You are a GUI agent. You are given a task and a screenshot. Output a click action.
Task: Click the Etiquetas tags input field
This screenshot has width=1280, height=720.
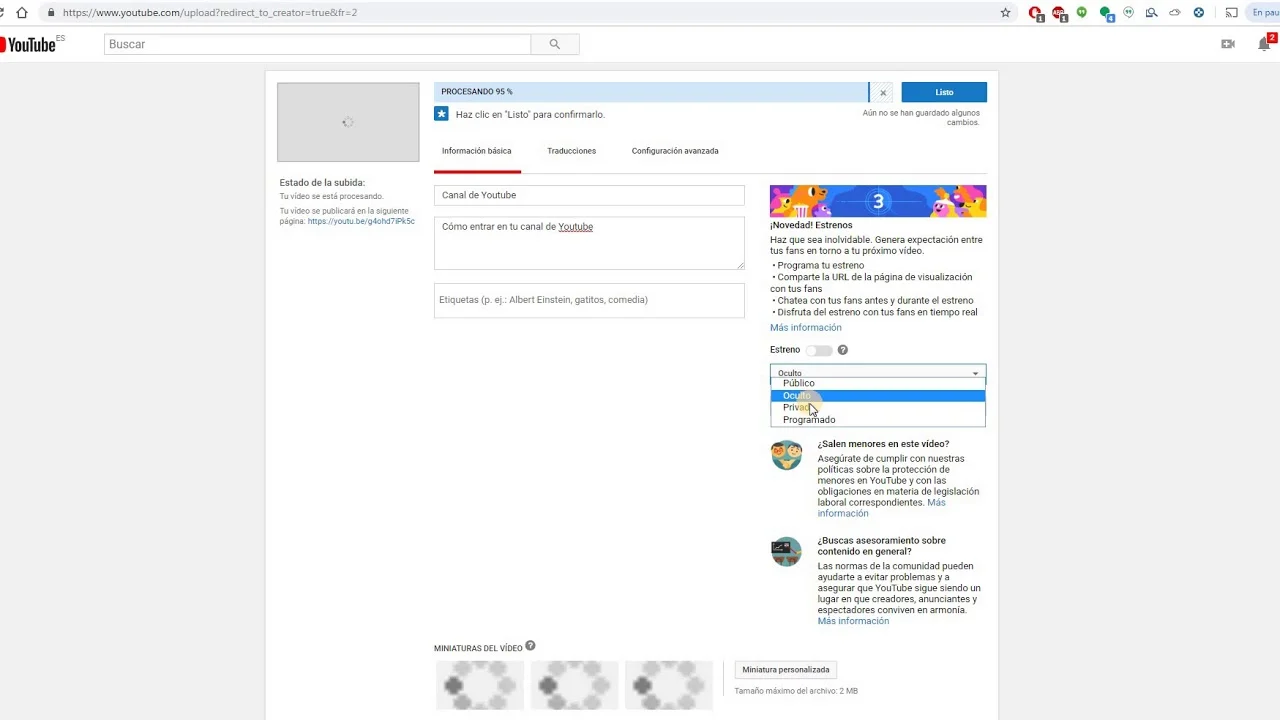[x=589, y=300]
